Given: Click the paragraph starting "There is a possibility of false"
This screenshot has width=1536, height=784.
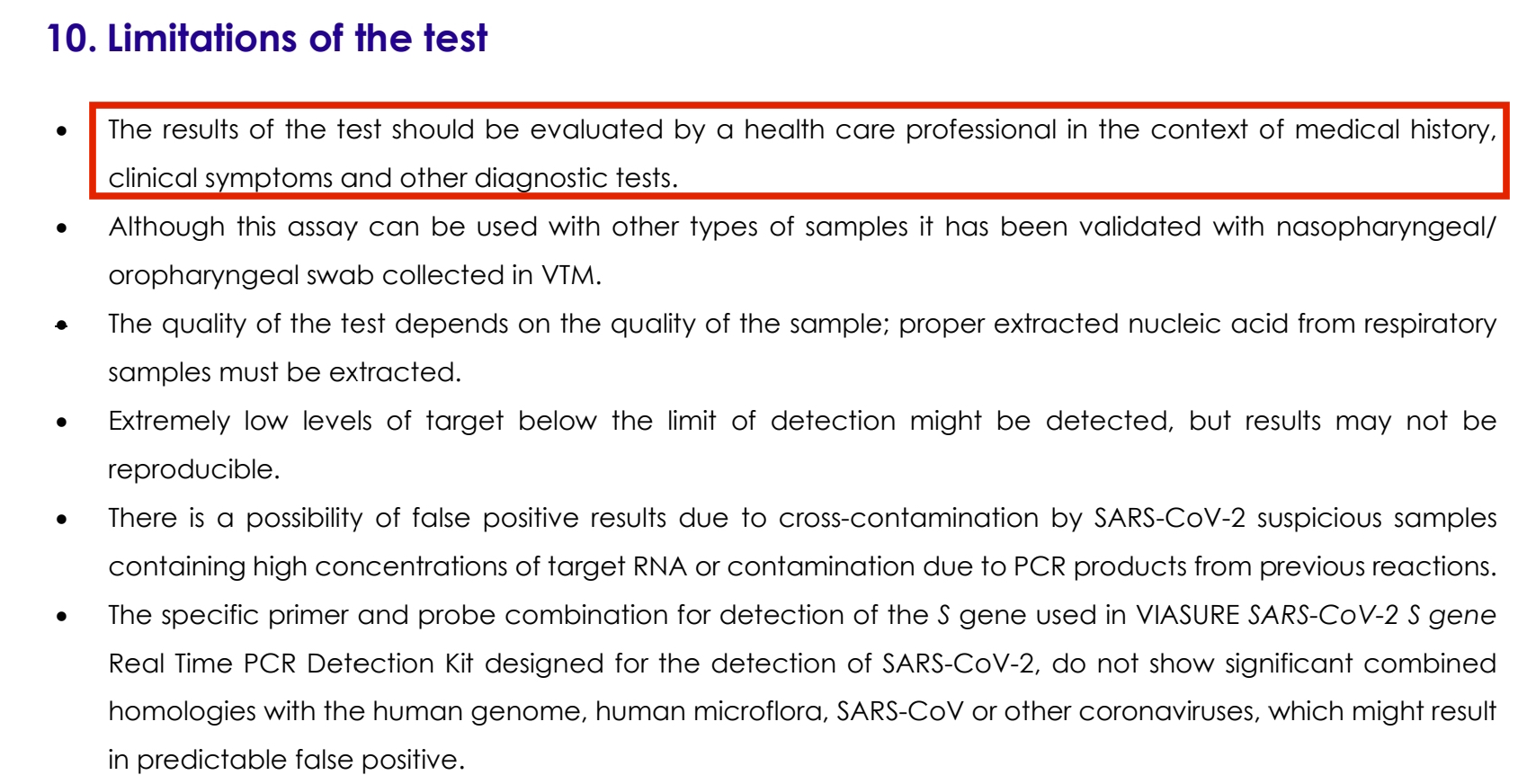Looking at the screenshot, I should [800, 541].
